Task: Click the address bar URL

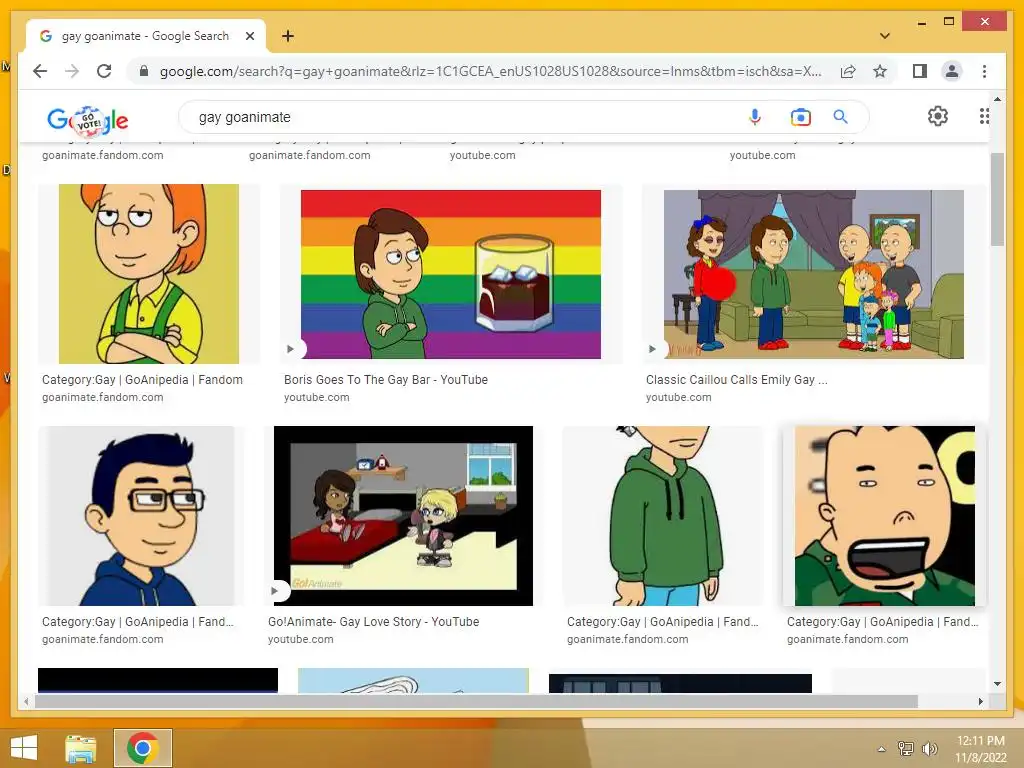Action: pyautogui.click(x=490, y=71)
